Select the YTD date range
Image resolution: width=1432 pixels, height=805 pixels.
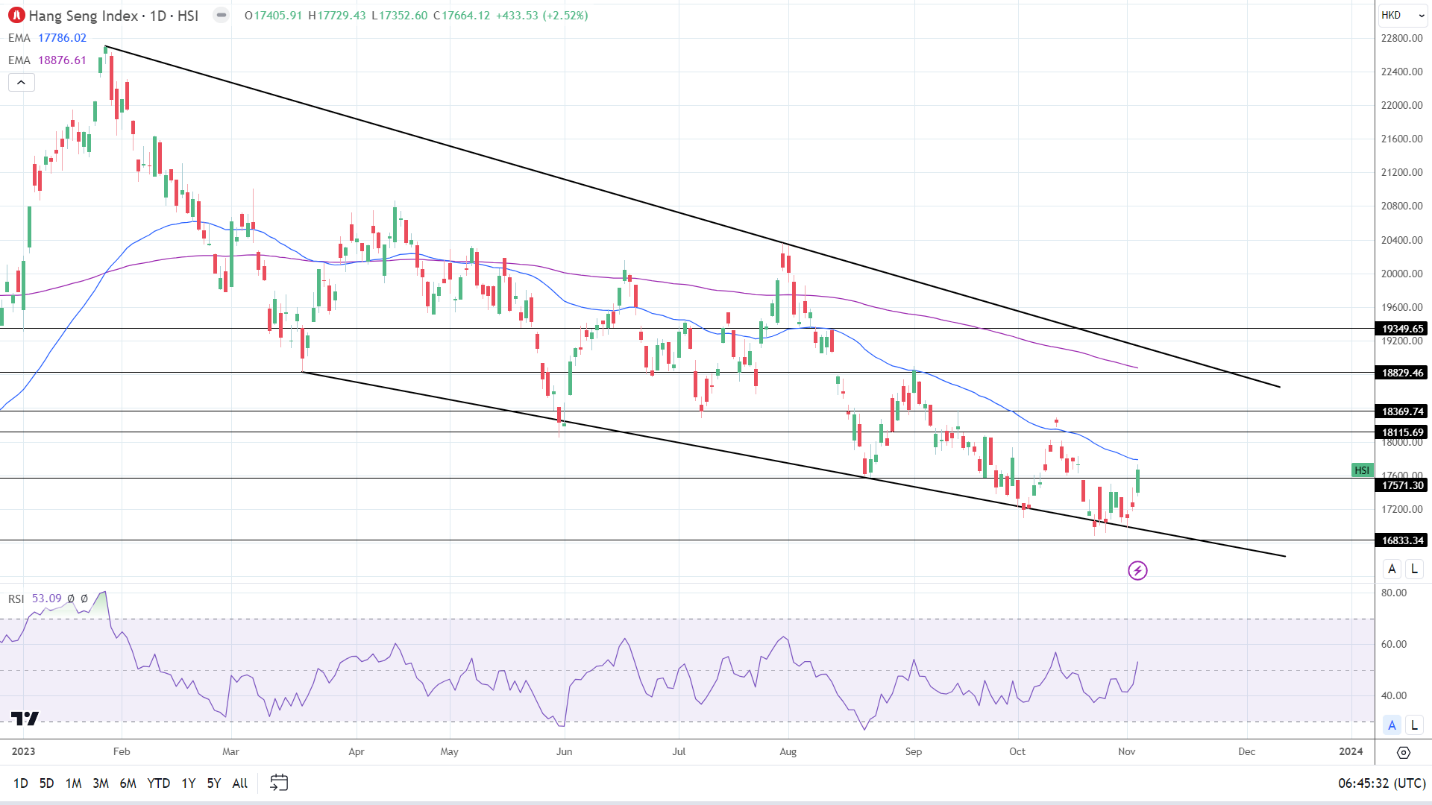158,783
